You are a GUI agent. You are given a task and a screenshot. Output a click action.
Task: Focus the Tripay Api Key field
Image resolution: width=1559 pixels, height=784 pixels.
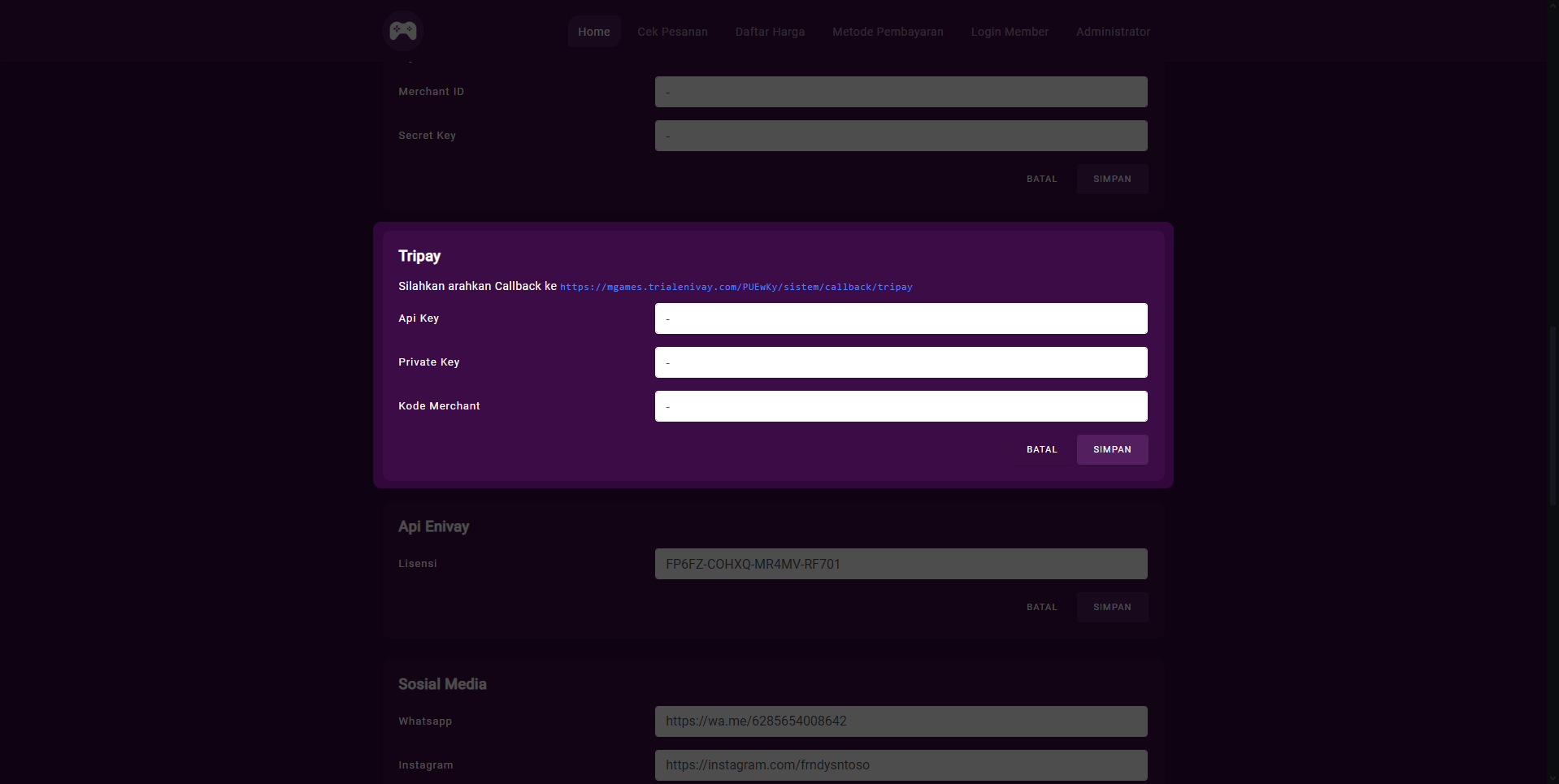901,318
